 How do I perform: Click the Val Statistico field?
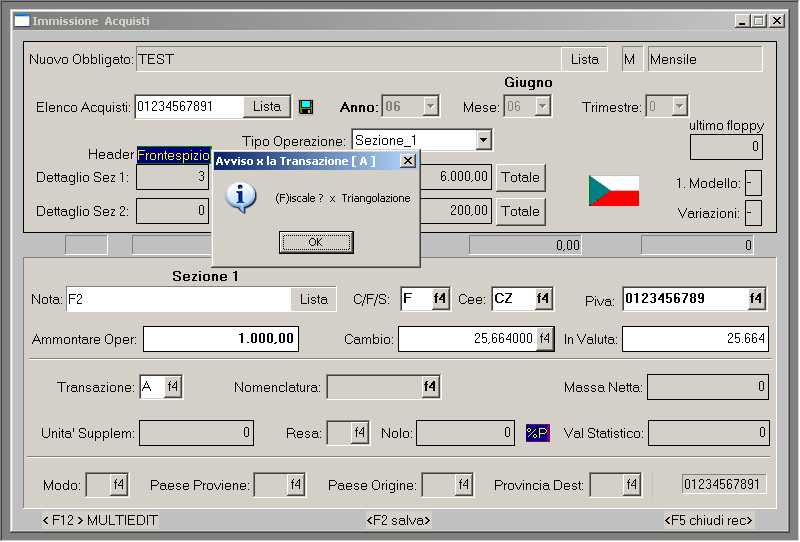point(709,433)
